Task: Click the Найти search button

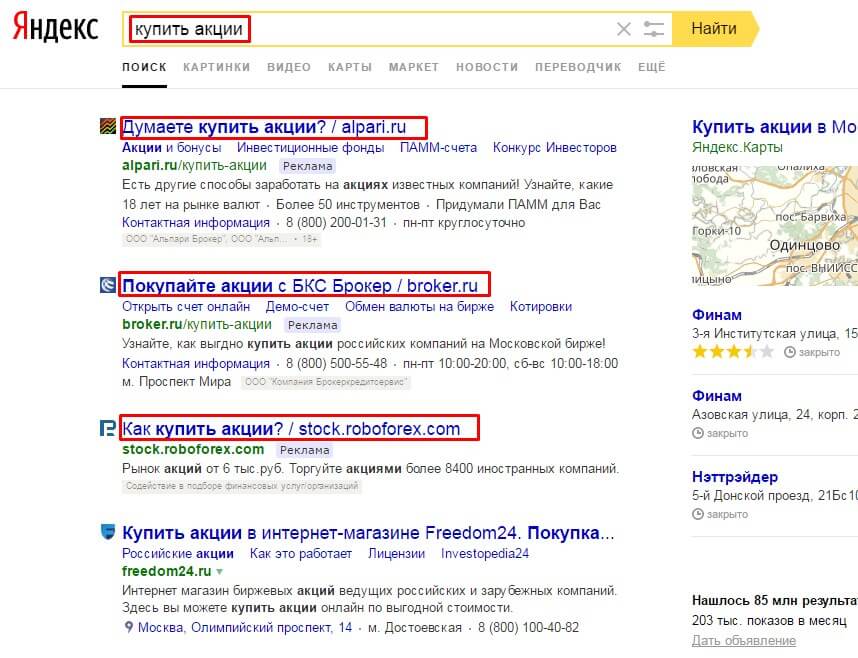Action: [x=714, y=28]
